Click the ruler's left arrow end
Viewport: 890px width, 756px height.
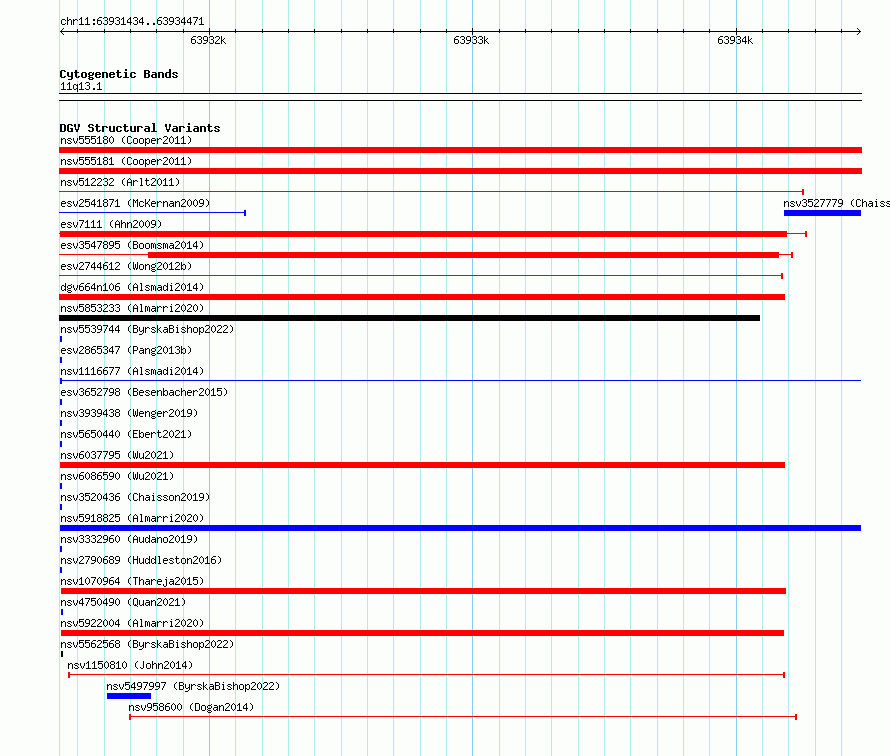coord(62,32)
